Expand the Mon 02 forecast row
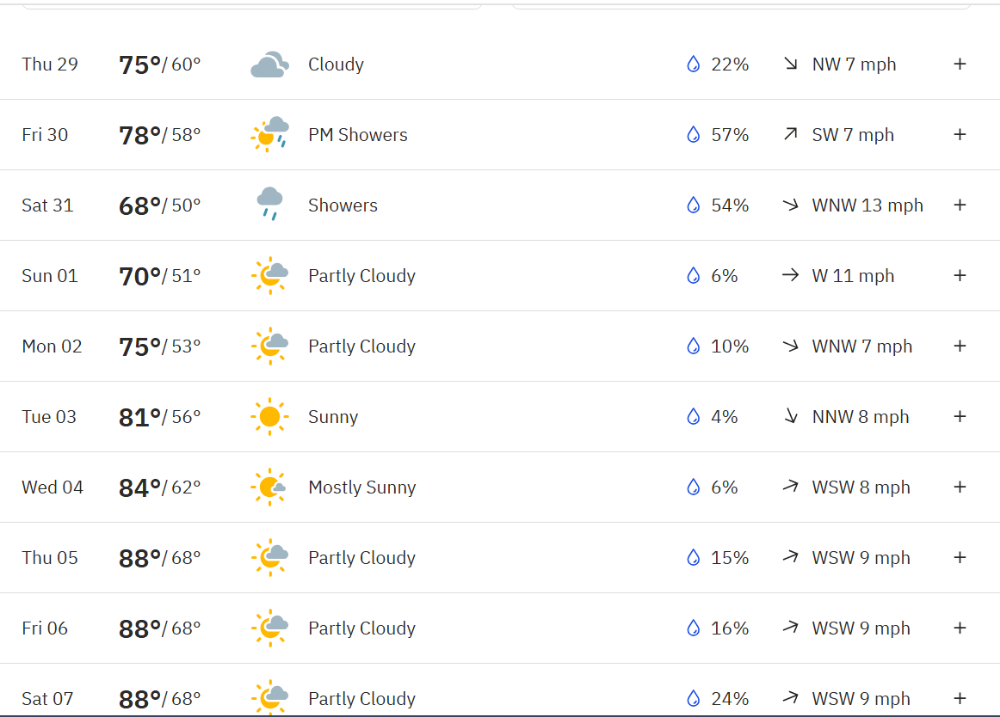This screenshot has height=717, width=1000. point(960,346)
